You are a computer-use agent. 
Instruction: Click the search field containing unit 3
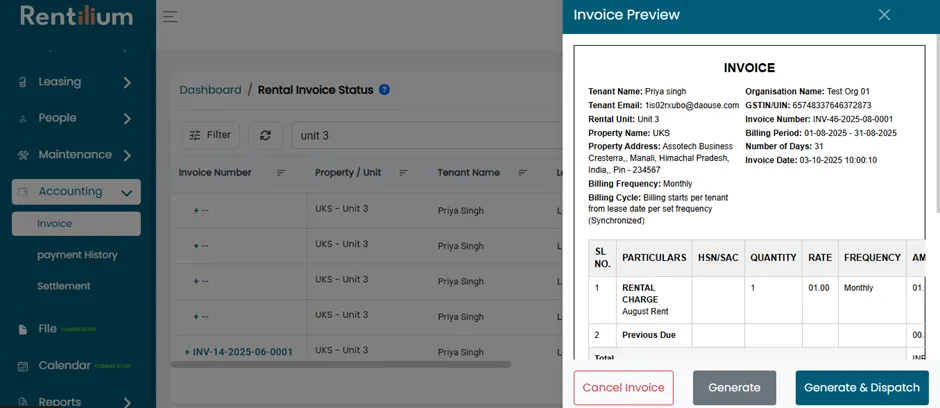tap(427, 135)
